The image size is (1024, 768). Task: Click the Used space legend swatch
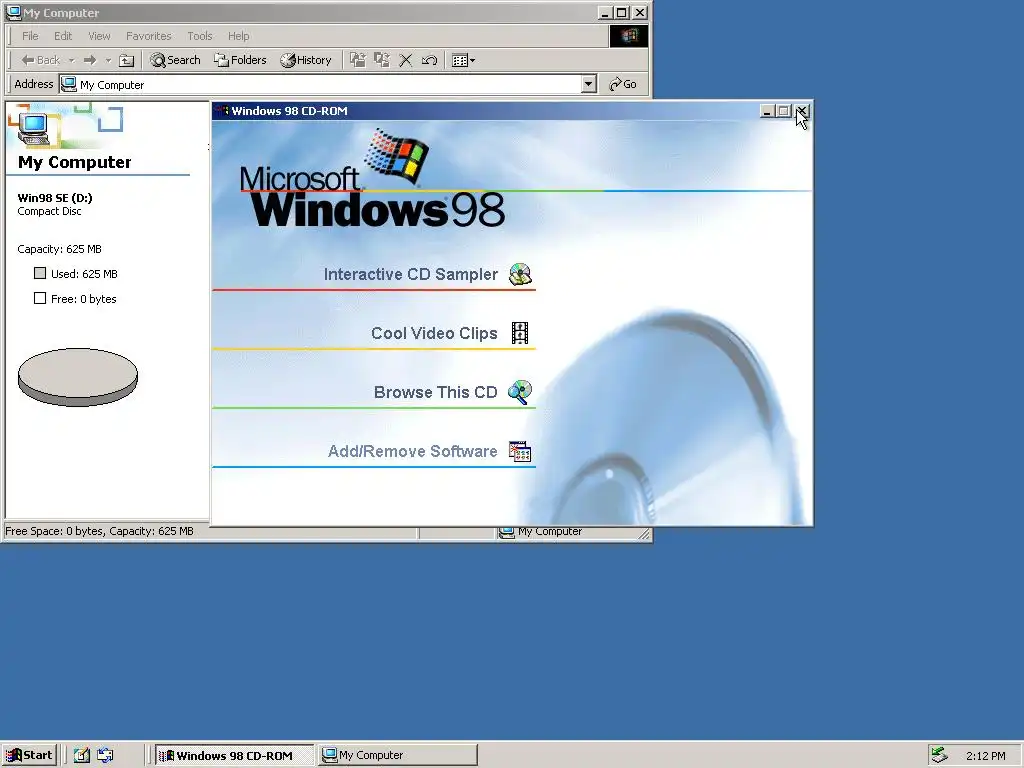[x=40, y=273]
